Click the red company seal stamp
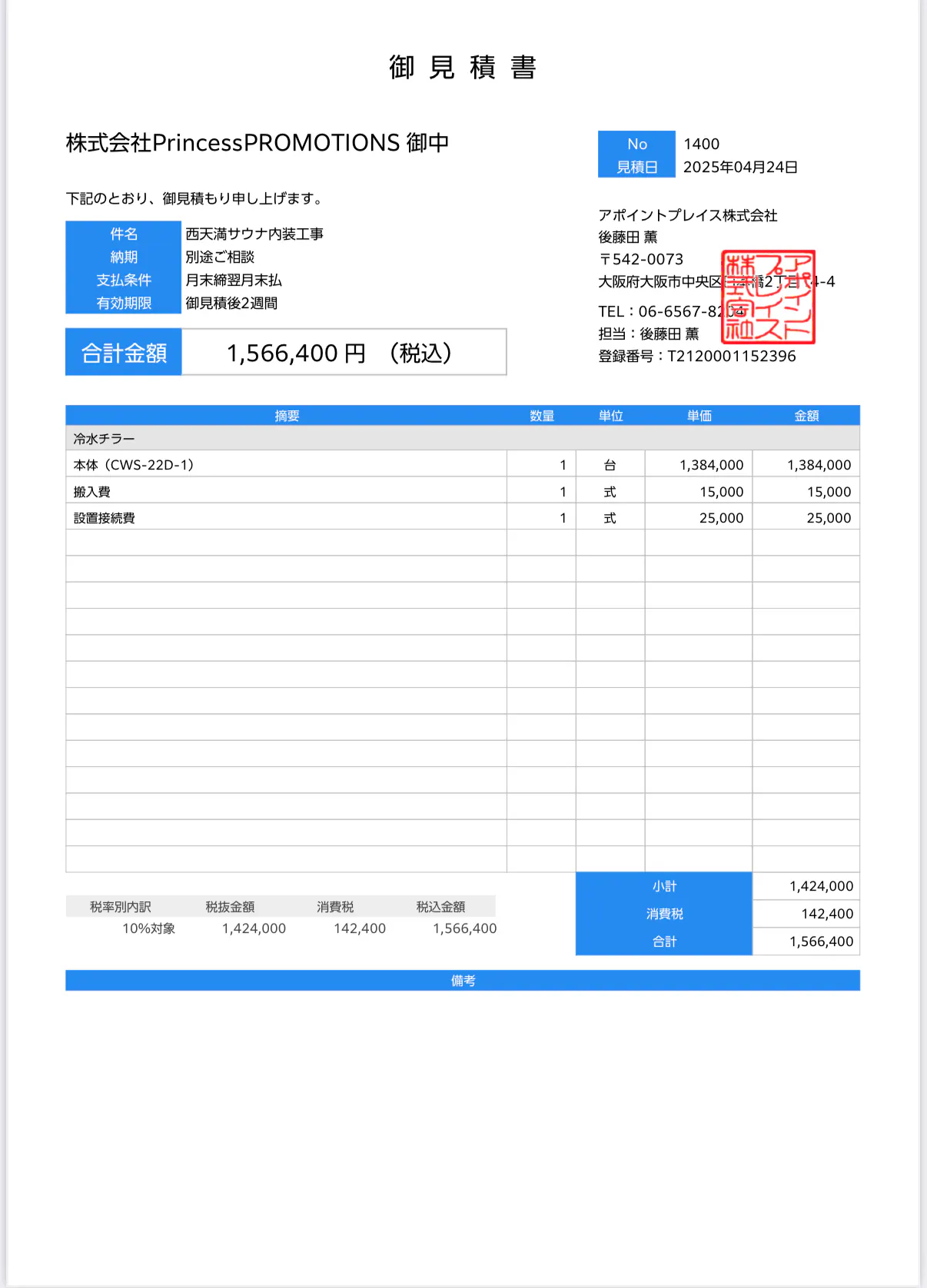Viewport: 927px width, 1288px height. 767,297
